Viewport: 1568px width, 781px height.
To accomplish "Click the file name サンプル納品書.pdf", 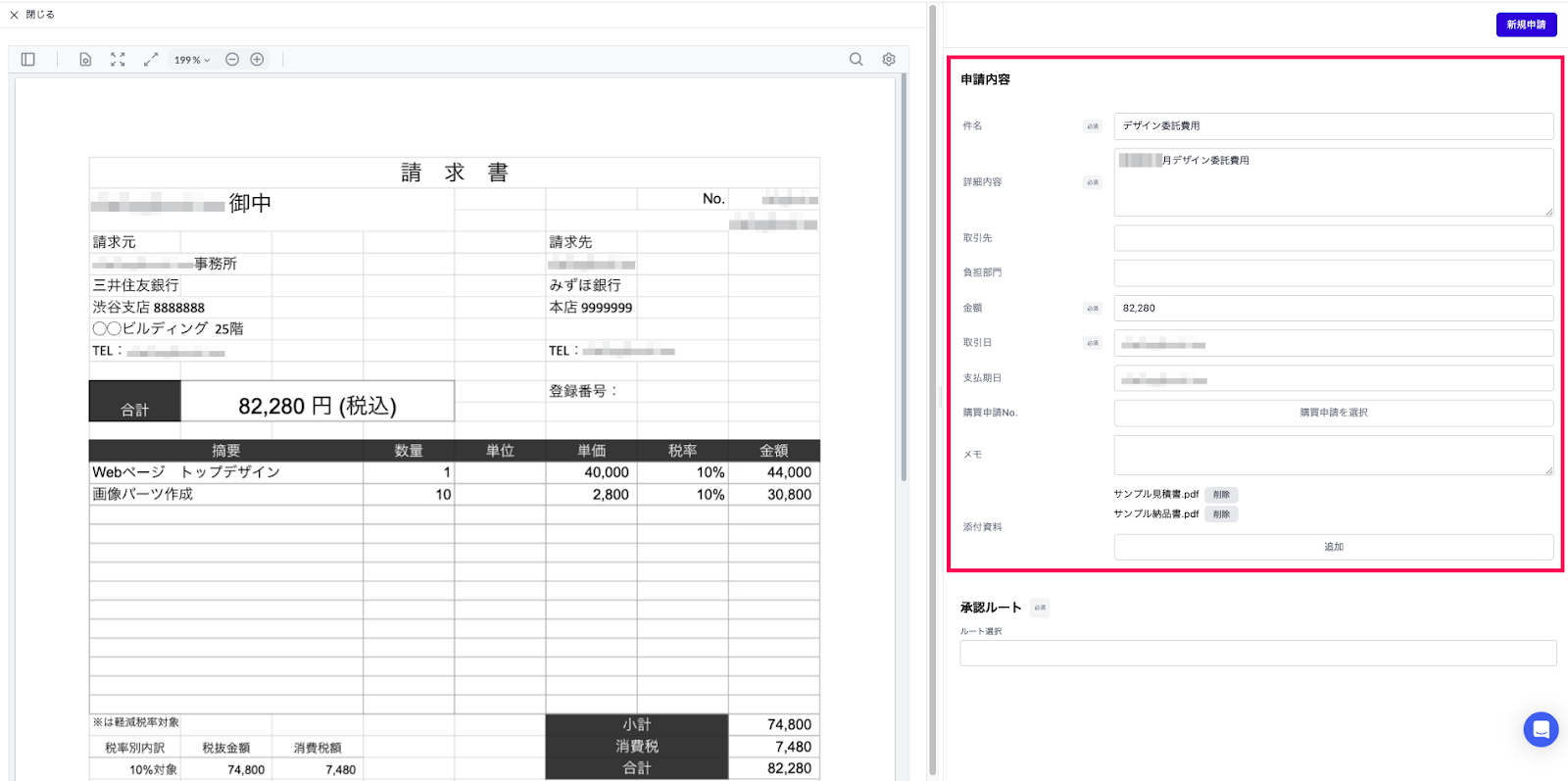I will pos(1155,514).
